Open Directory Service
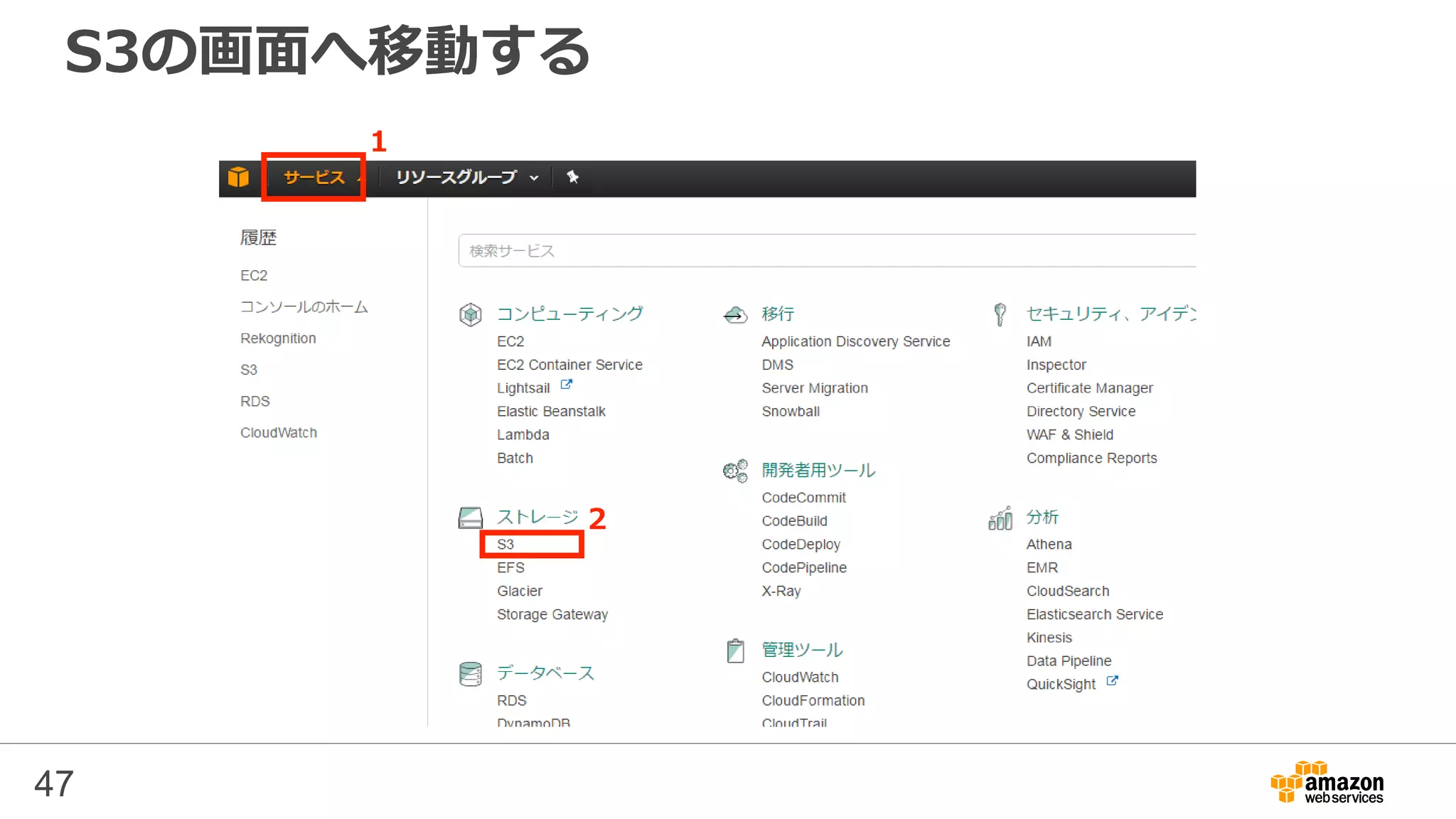Viewport: 1456px width, 819px height. [1081, 412]
